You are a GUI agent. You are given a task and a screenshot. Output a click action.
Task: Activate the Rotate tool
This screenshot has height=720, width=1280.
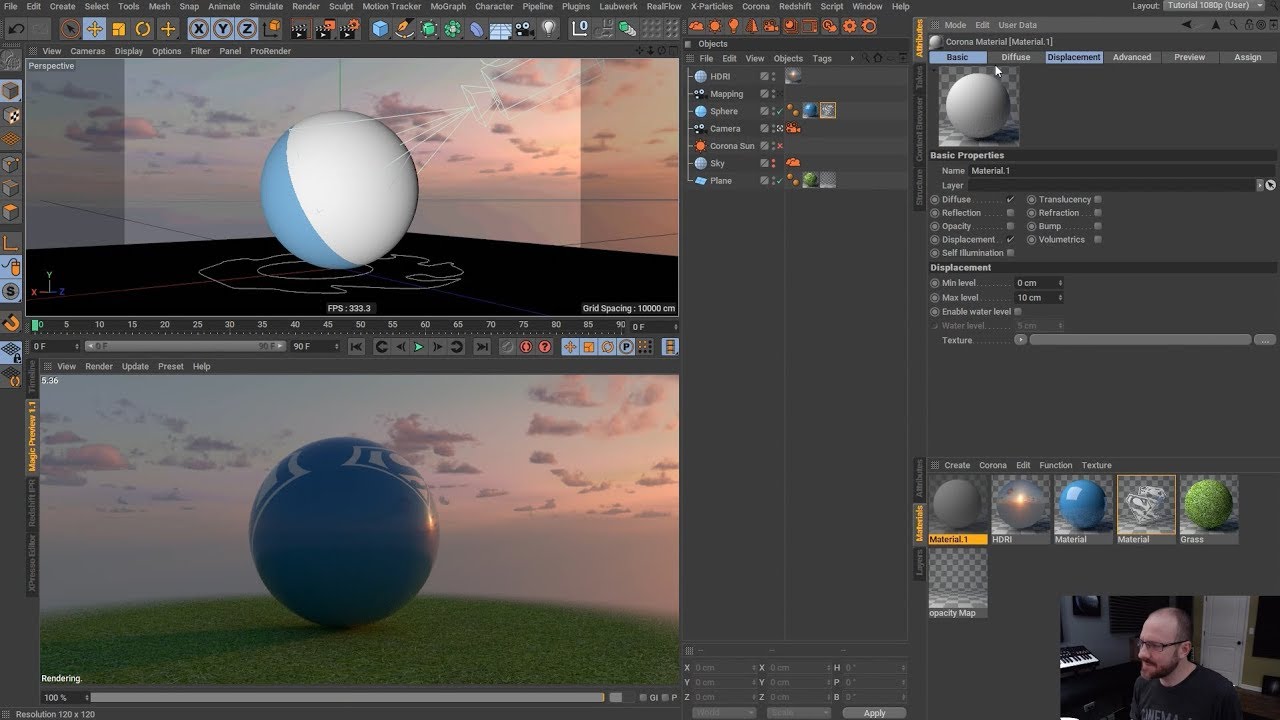[x=143, y=29]
